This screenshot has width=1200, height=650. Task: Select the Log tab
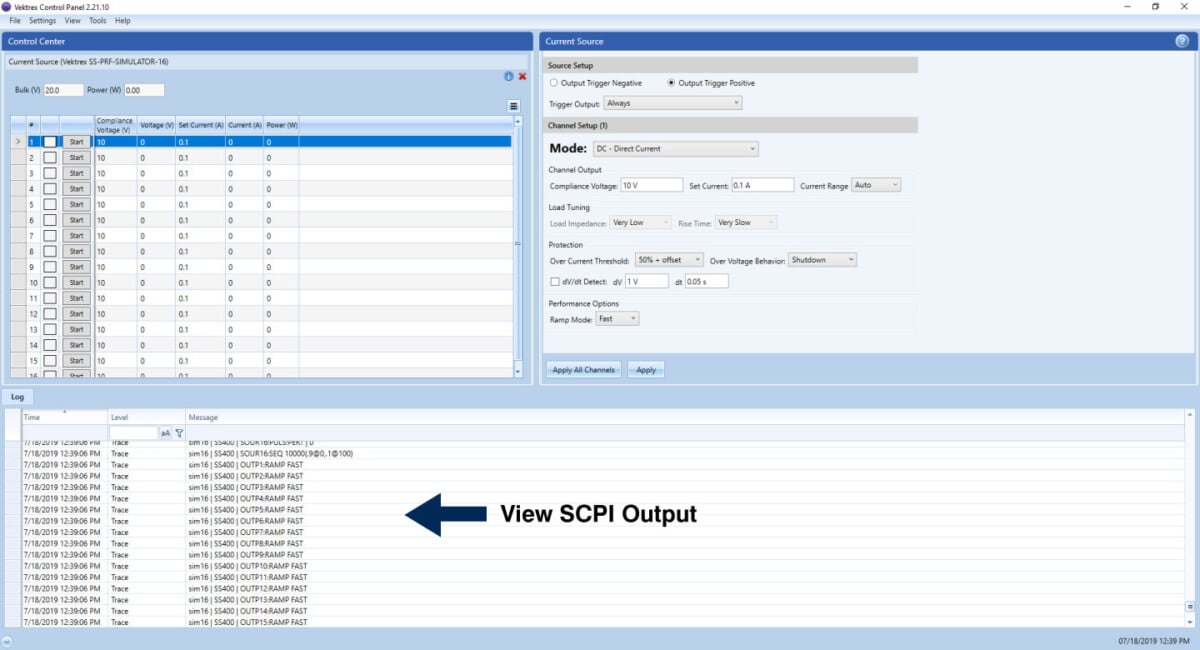point(17,397)
